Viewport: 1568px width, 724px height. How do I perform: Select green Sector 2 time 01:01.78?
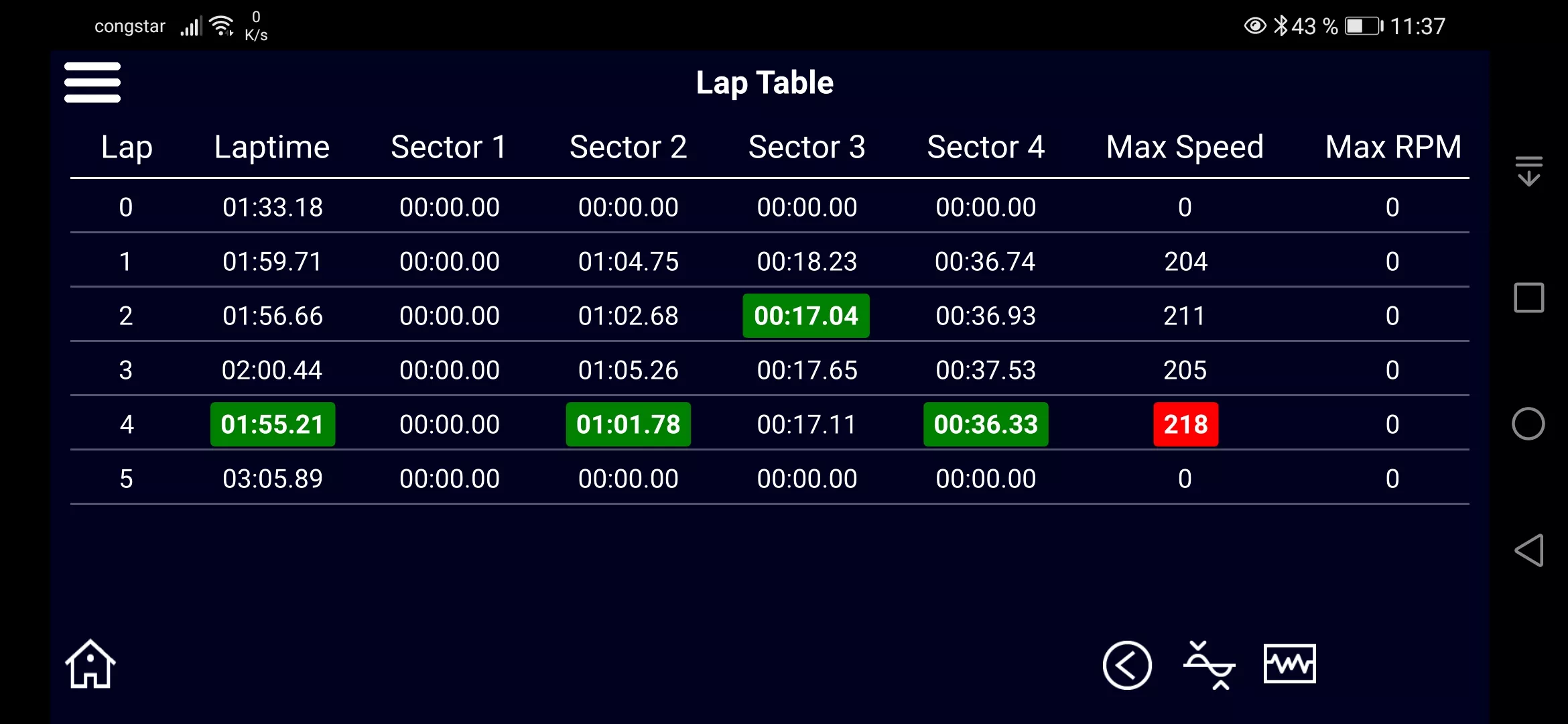pos(629,424)
